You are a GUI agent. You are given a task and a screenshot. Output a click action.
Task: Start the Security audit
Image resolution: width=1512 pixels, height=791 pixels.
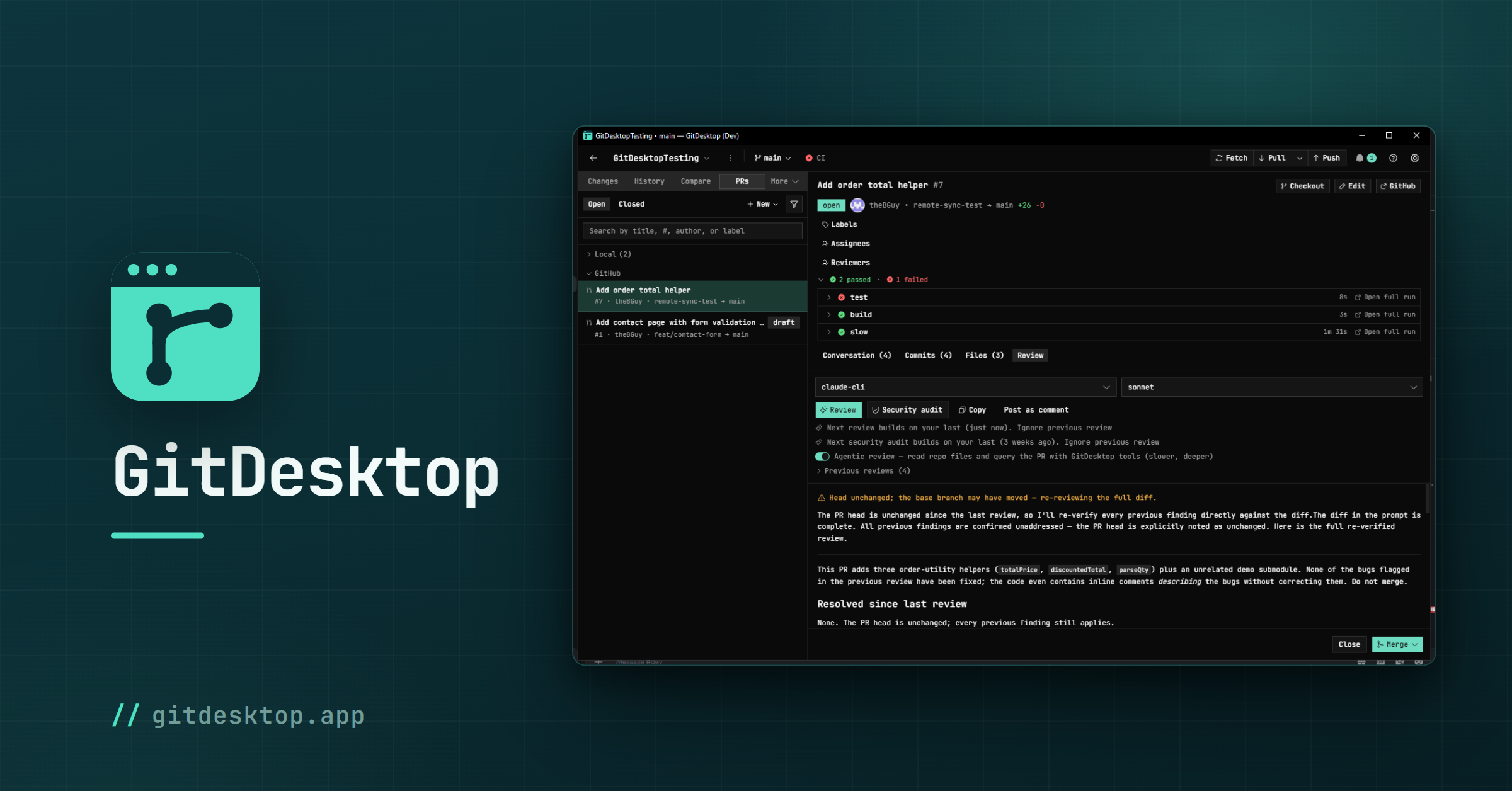pyautogui.click(x=907, y=410)
